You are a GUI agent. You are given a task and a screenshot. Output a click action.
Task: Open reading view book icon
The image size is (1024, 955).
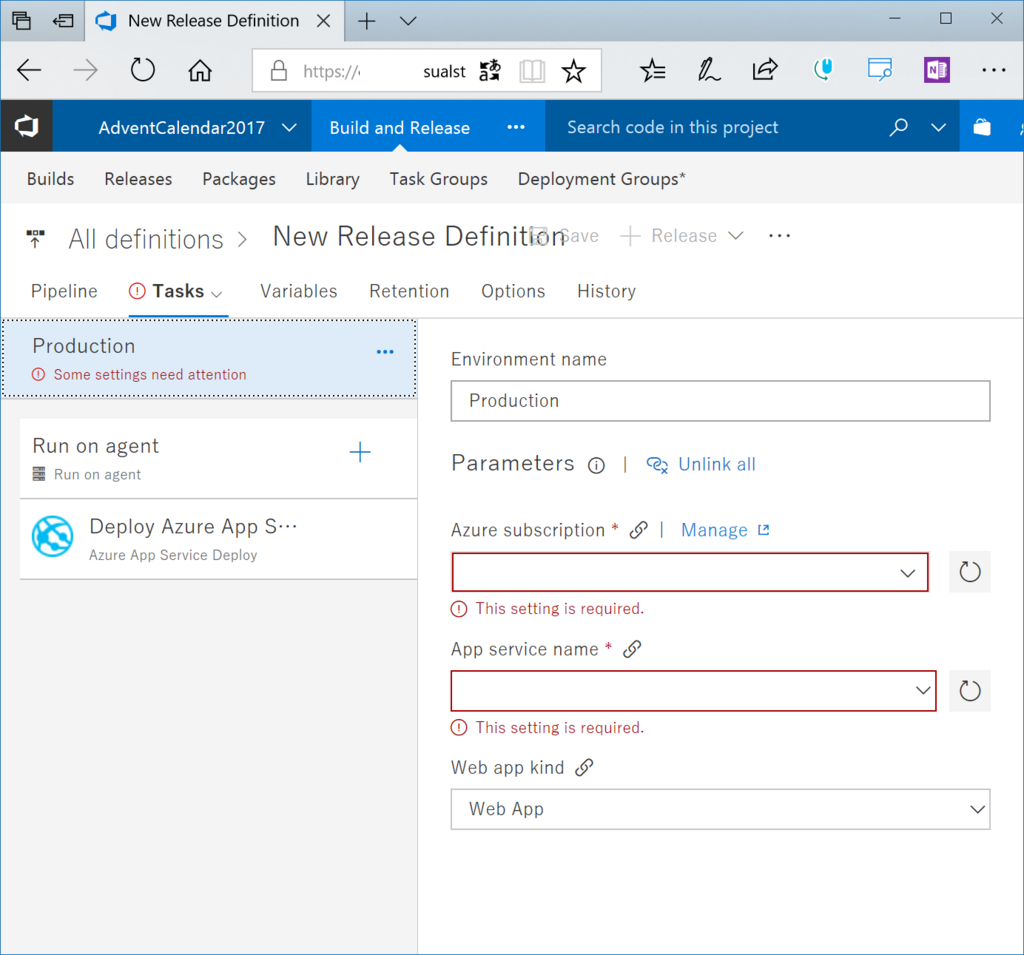point(532,71)
